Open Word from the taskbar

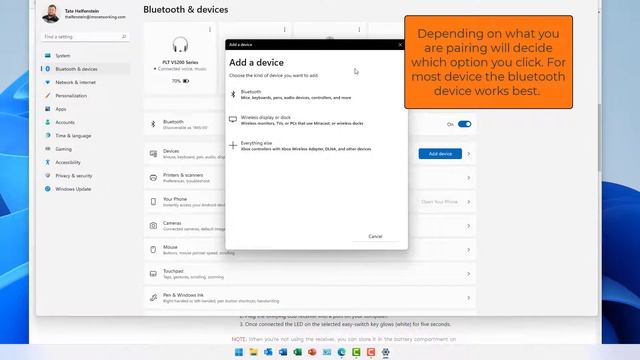click(x=283, y=352)
